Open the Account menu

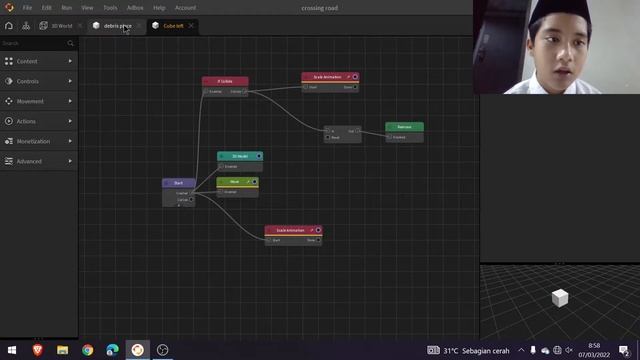[185, 8]
